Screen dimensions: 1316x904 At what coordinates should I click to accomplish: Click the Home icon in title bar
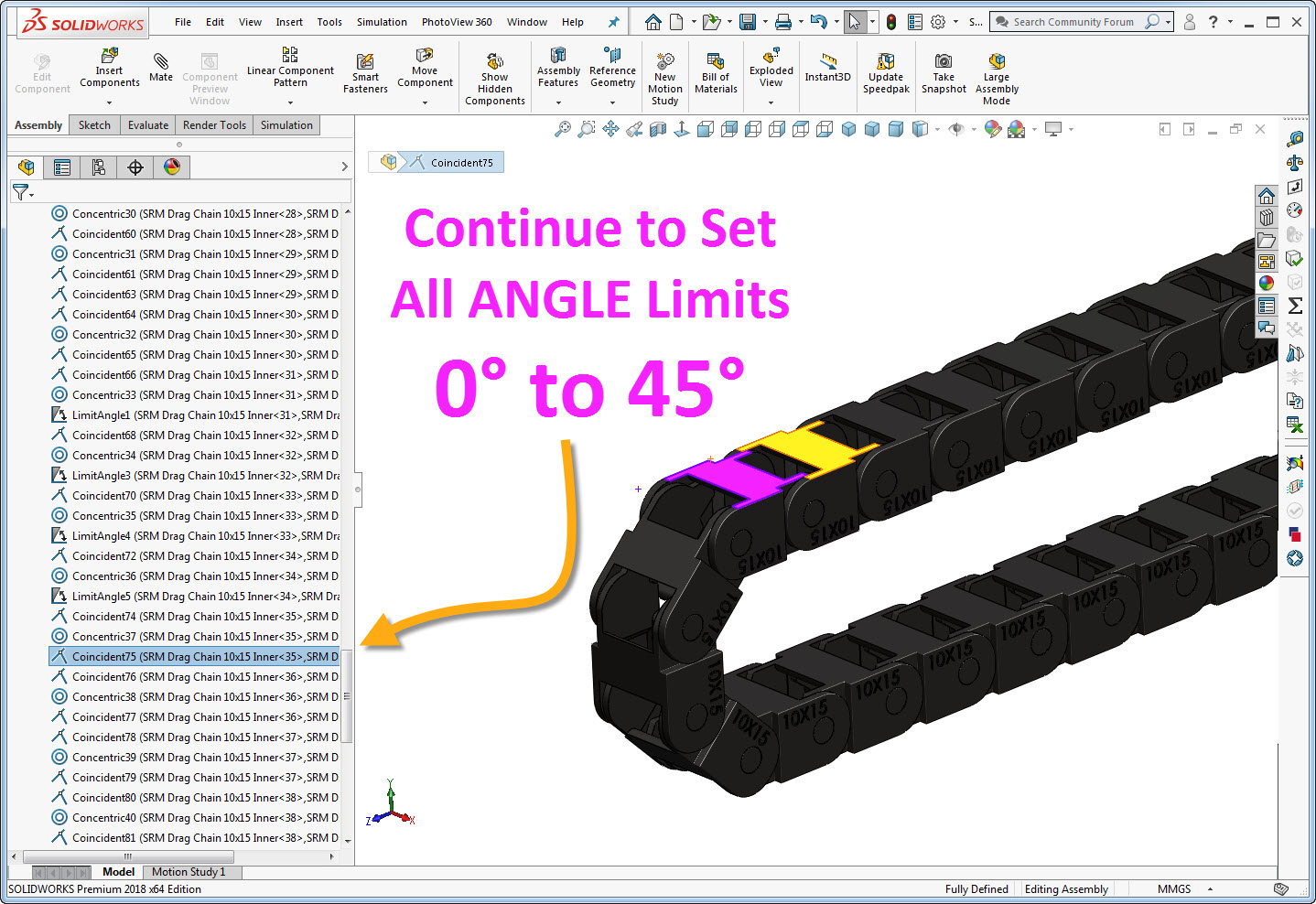653,22
